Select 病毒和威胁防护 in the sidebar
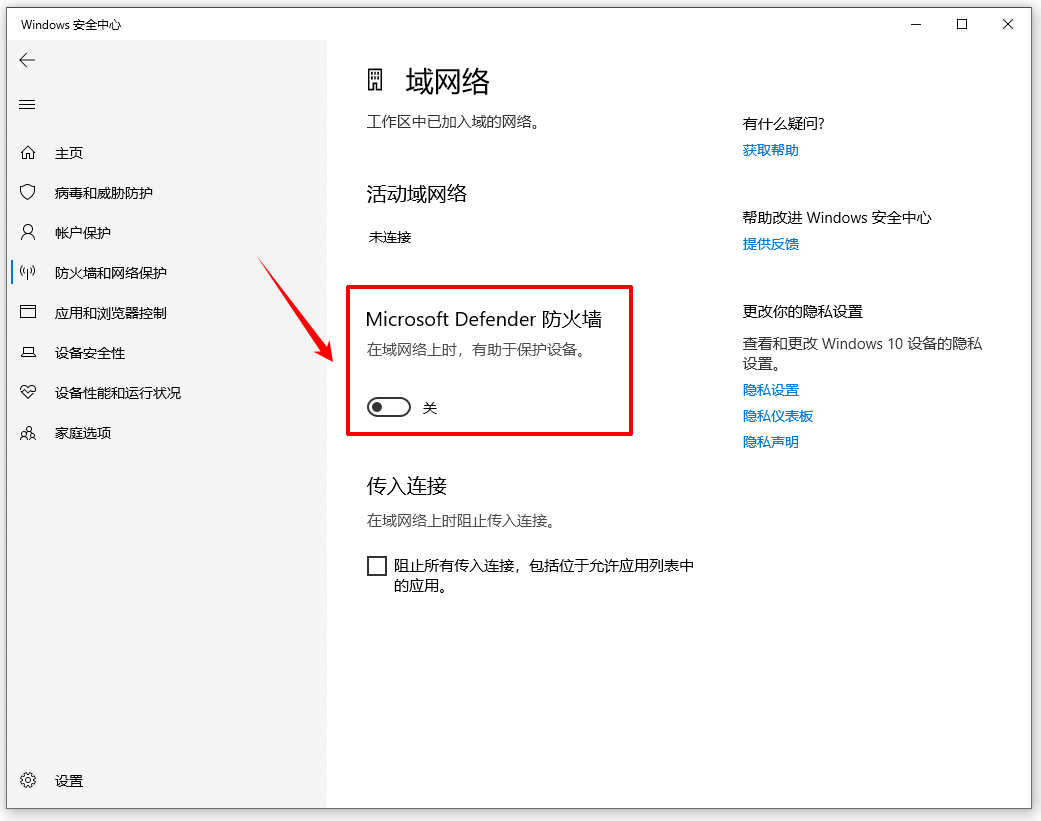Screen dimensions: 1041x821 [104, 193]
